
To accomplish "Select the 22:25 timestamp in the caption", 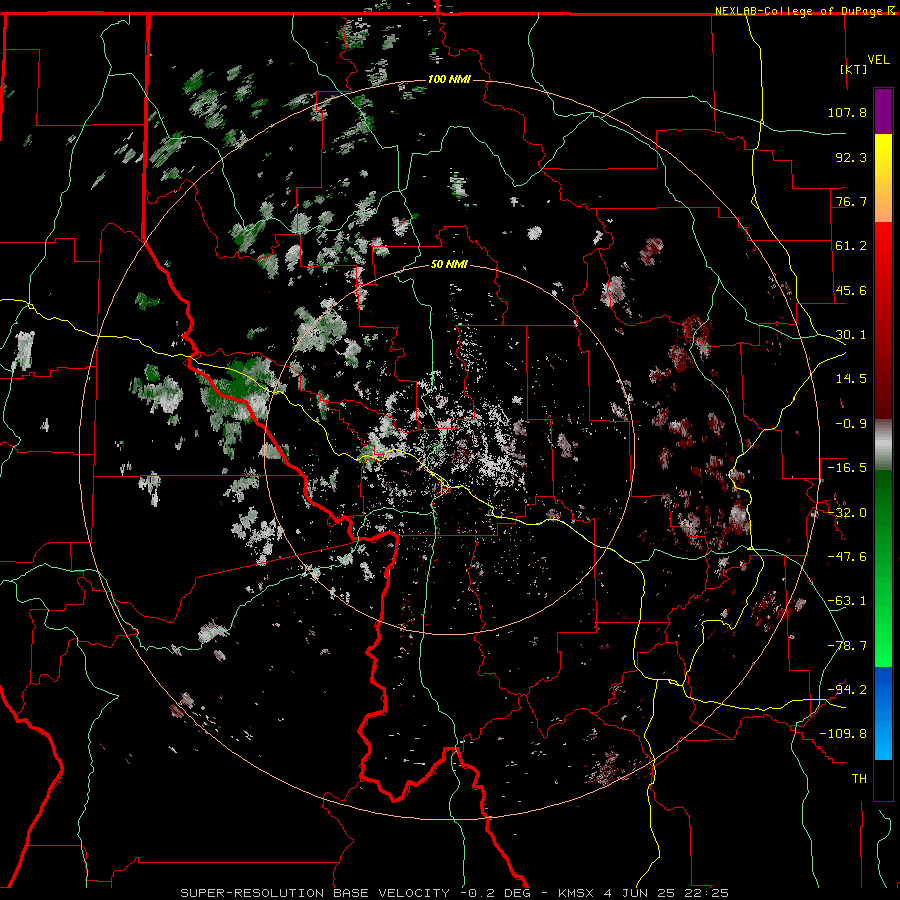I will coord(709,893).
